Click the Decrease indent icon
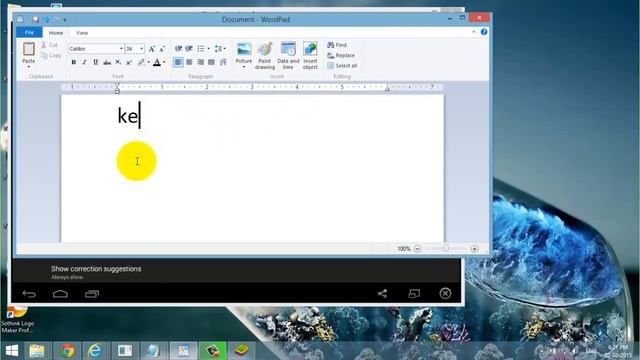640x360 pixels. 178,49
